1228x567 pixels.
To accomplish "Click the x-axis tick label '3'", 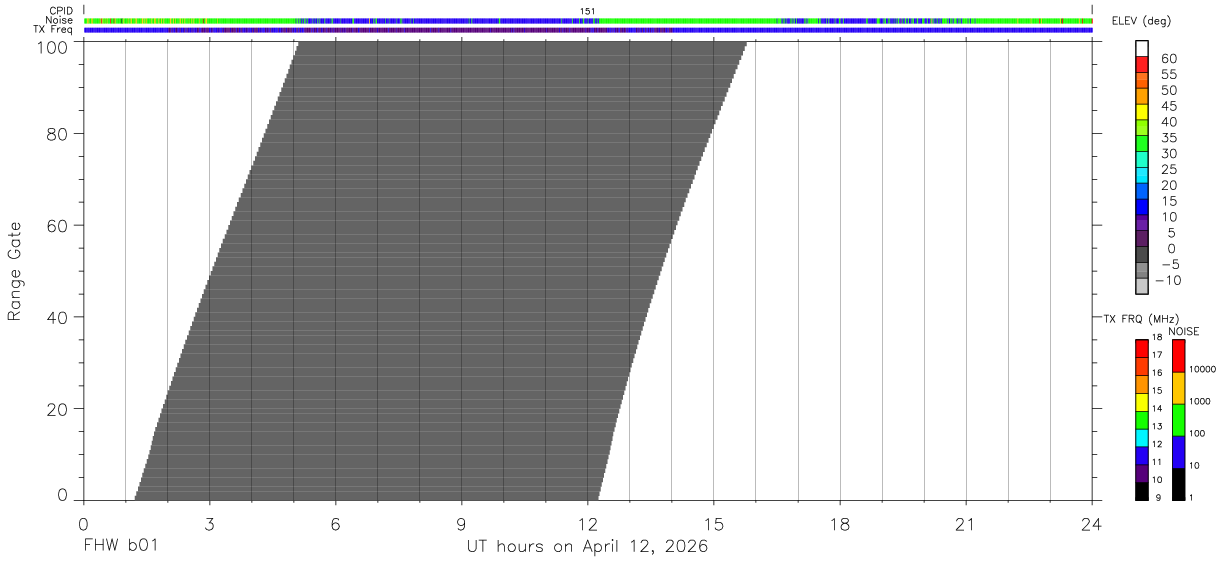I will (x=209, y=524).
